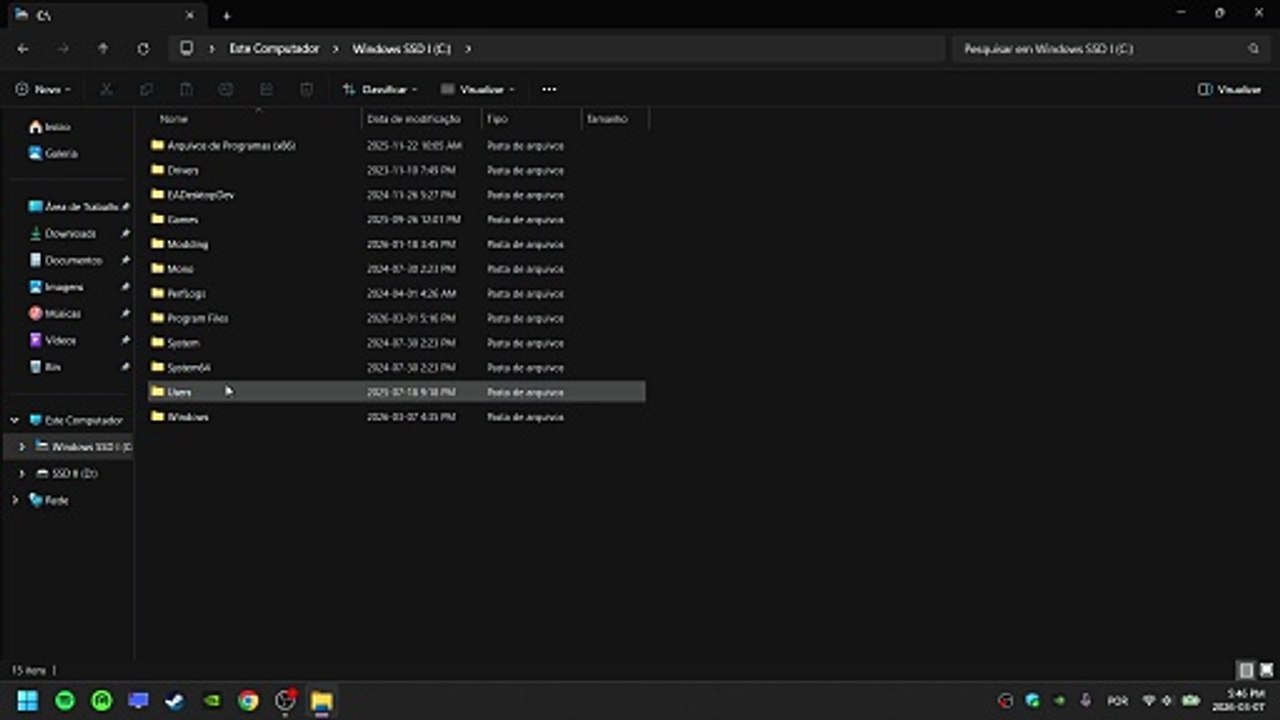The width and height of the screenshot is (1280, 720).
Task: Open Imagens in the sidebar
Action: coord(56,287)
